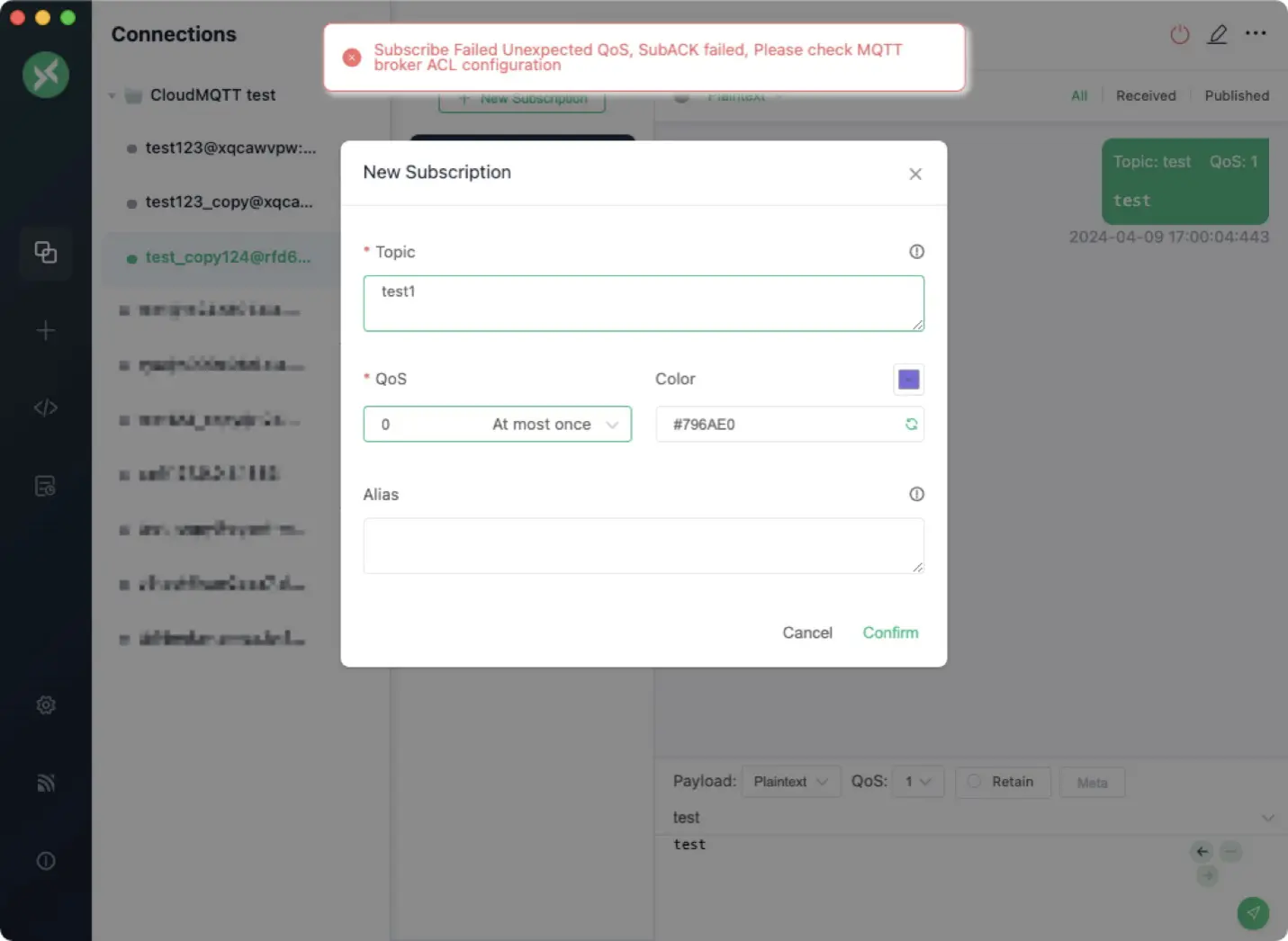The image size is (1288, 941).
Task: Collapse the CloudMQTT test folder
Action: 112,95
